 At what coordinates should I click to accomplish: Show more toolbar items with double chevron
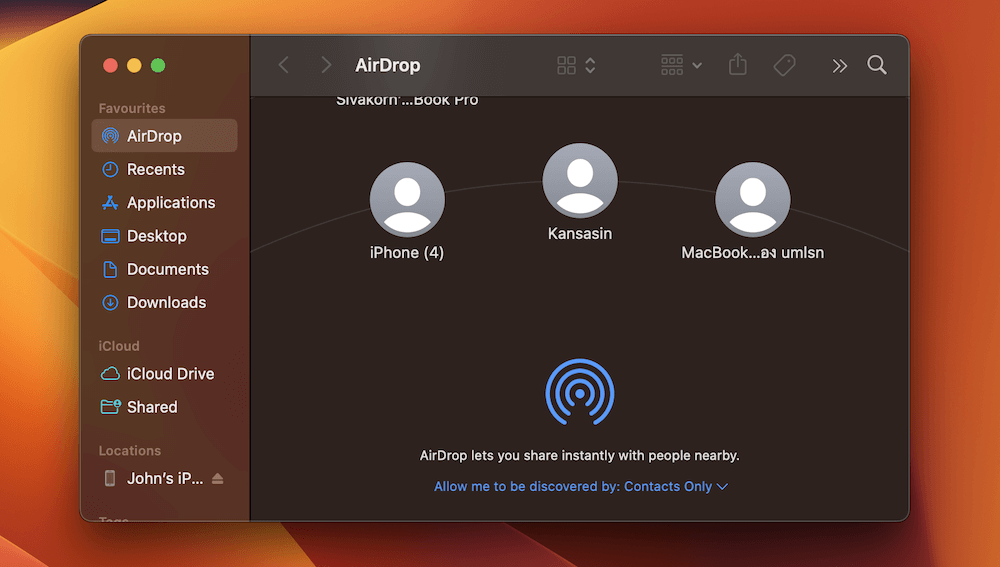[x=839, y=66]
